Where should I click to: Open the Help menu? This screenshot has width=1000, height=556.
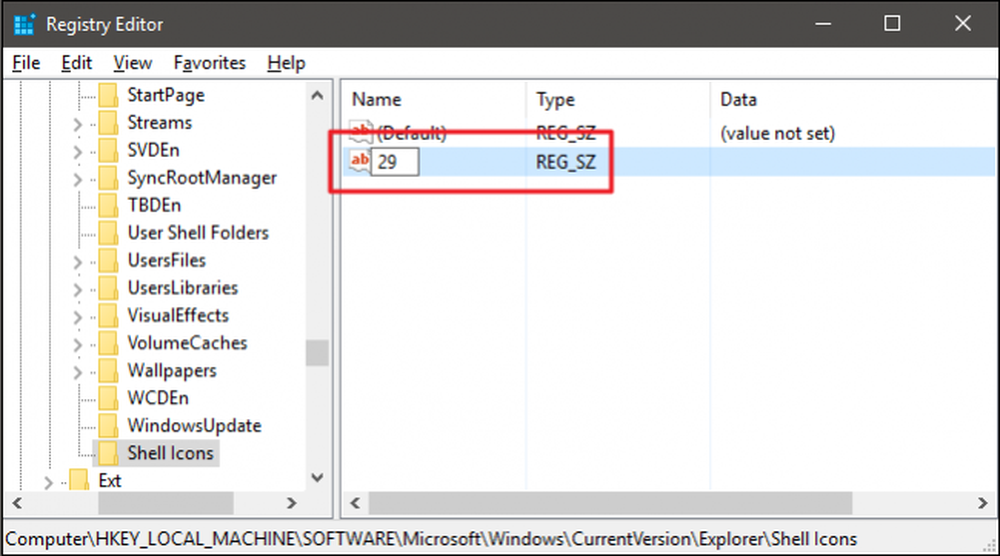[x=286, y=63]
